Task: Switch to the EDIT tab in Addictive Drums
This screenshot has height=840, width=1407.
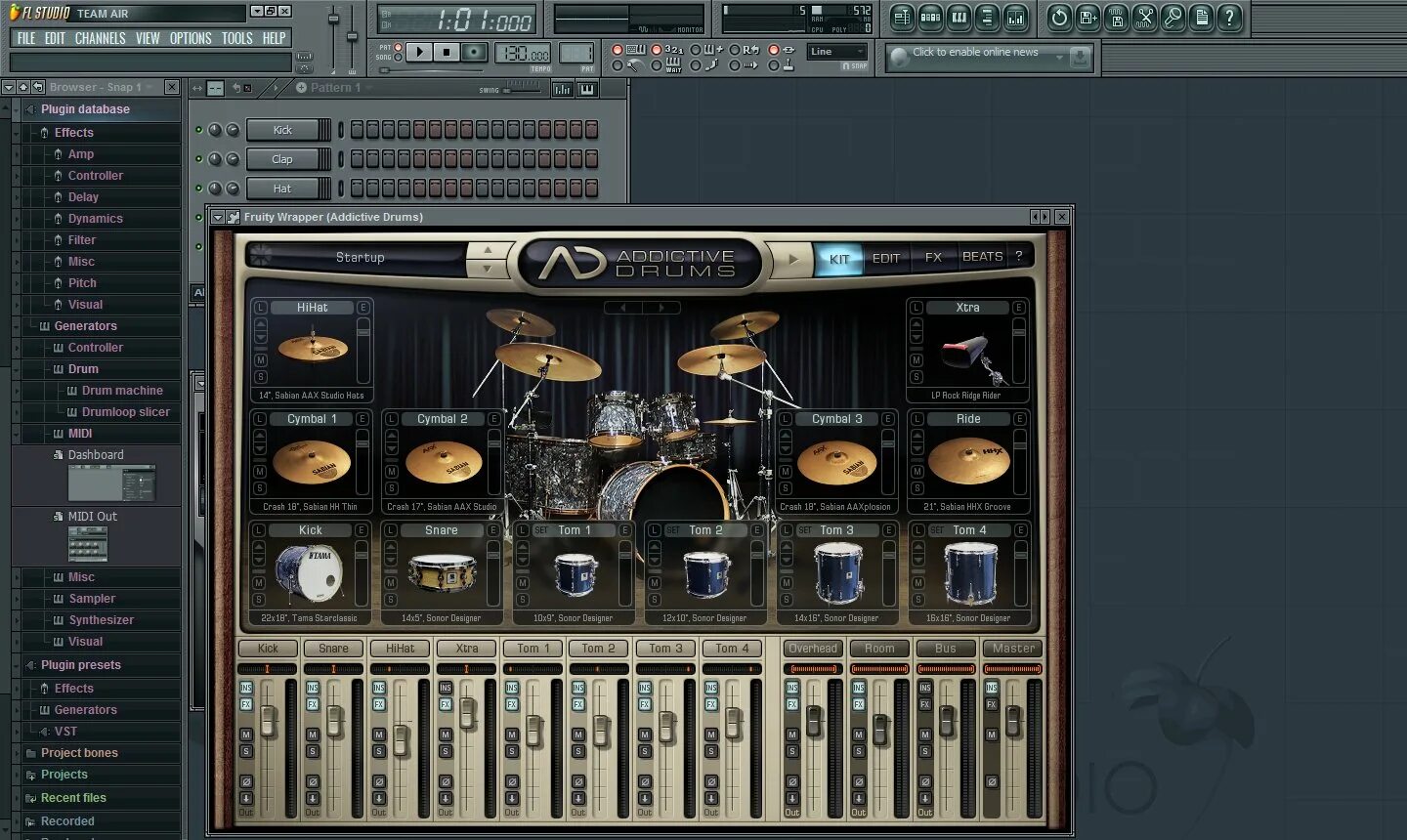Action: pyautogui.click(x=885, y=257)
